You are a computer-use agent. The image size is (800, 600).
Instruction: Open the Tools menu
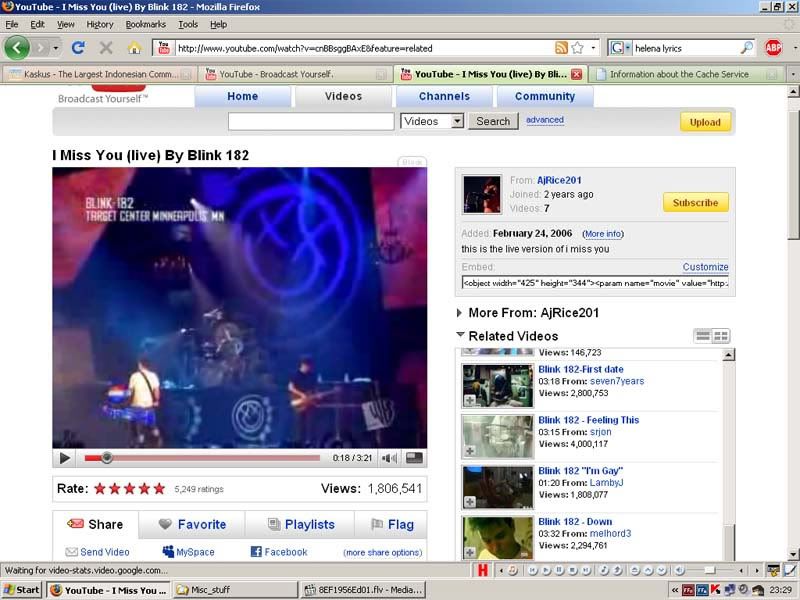point(188,24)
